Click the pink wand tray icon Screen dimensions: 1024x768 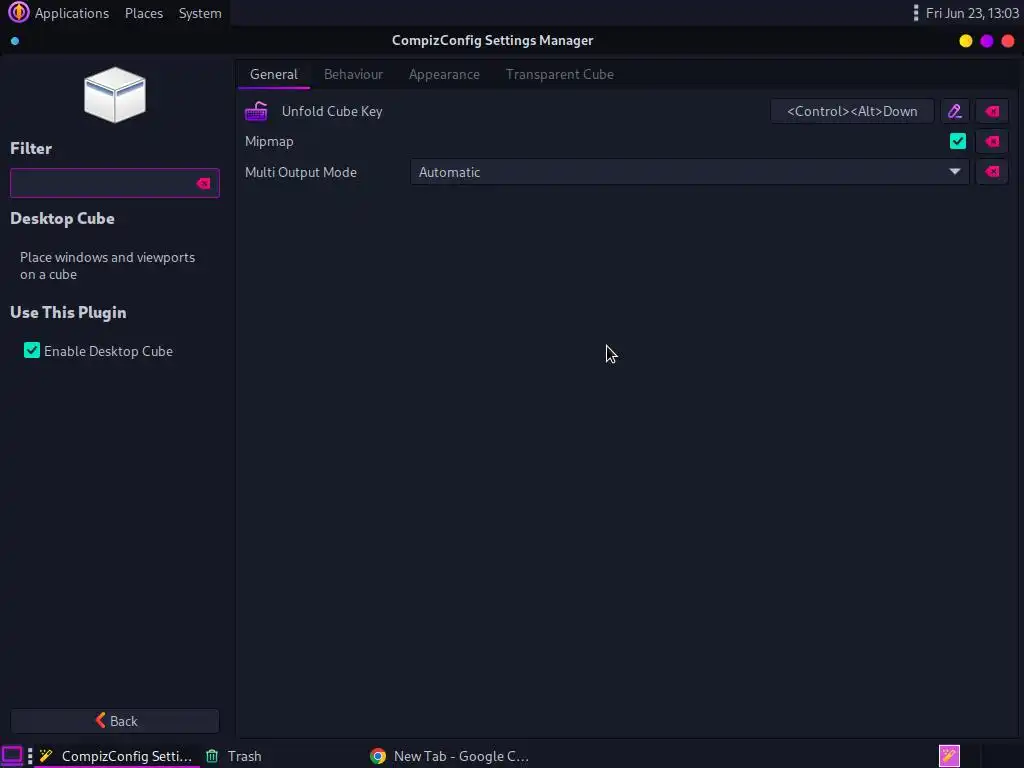click(949, 756)
